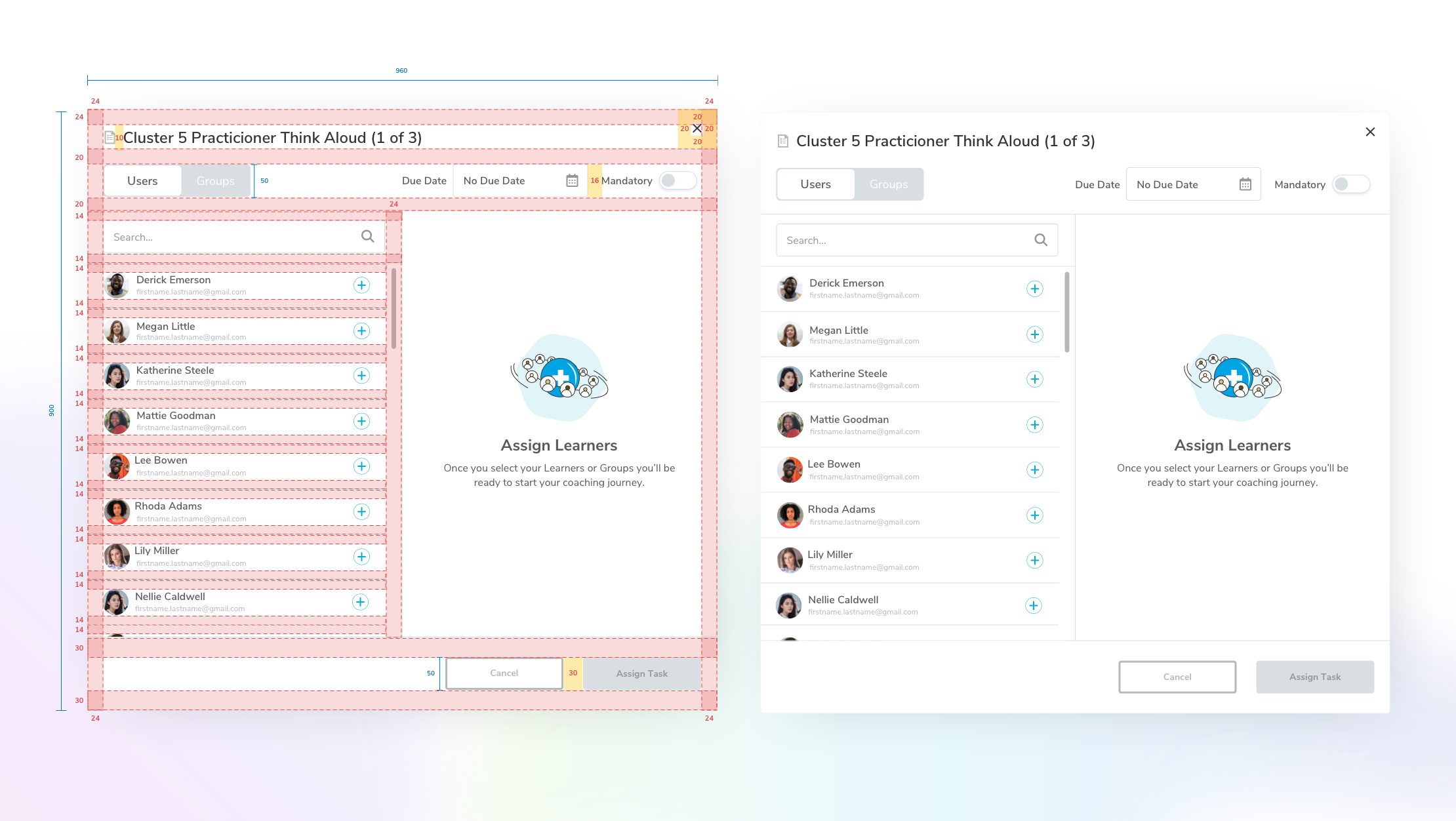Click the search magnifier in the left dialog
Screen dimensions: 1456x821
[x=368, y=236]
